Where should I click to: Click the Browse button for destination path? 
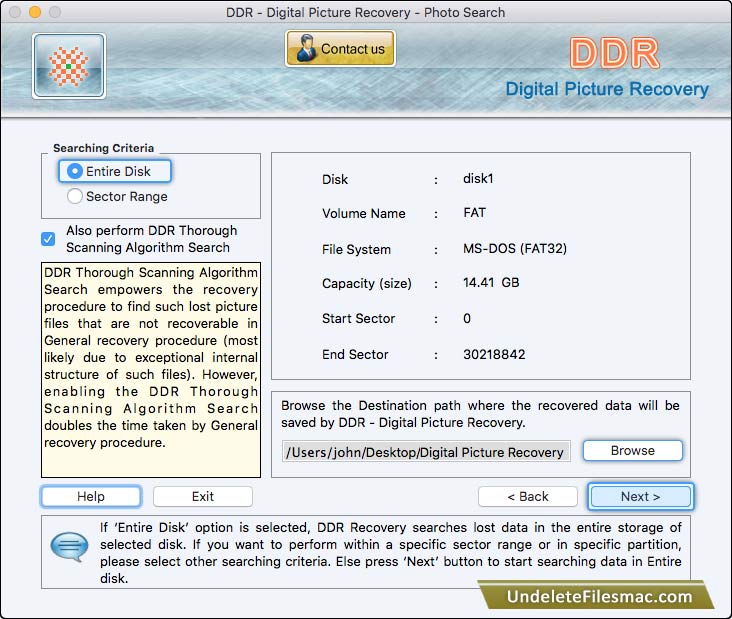pyautogui.click(x=633, y=450)
